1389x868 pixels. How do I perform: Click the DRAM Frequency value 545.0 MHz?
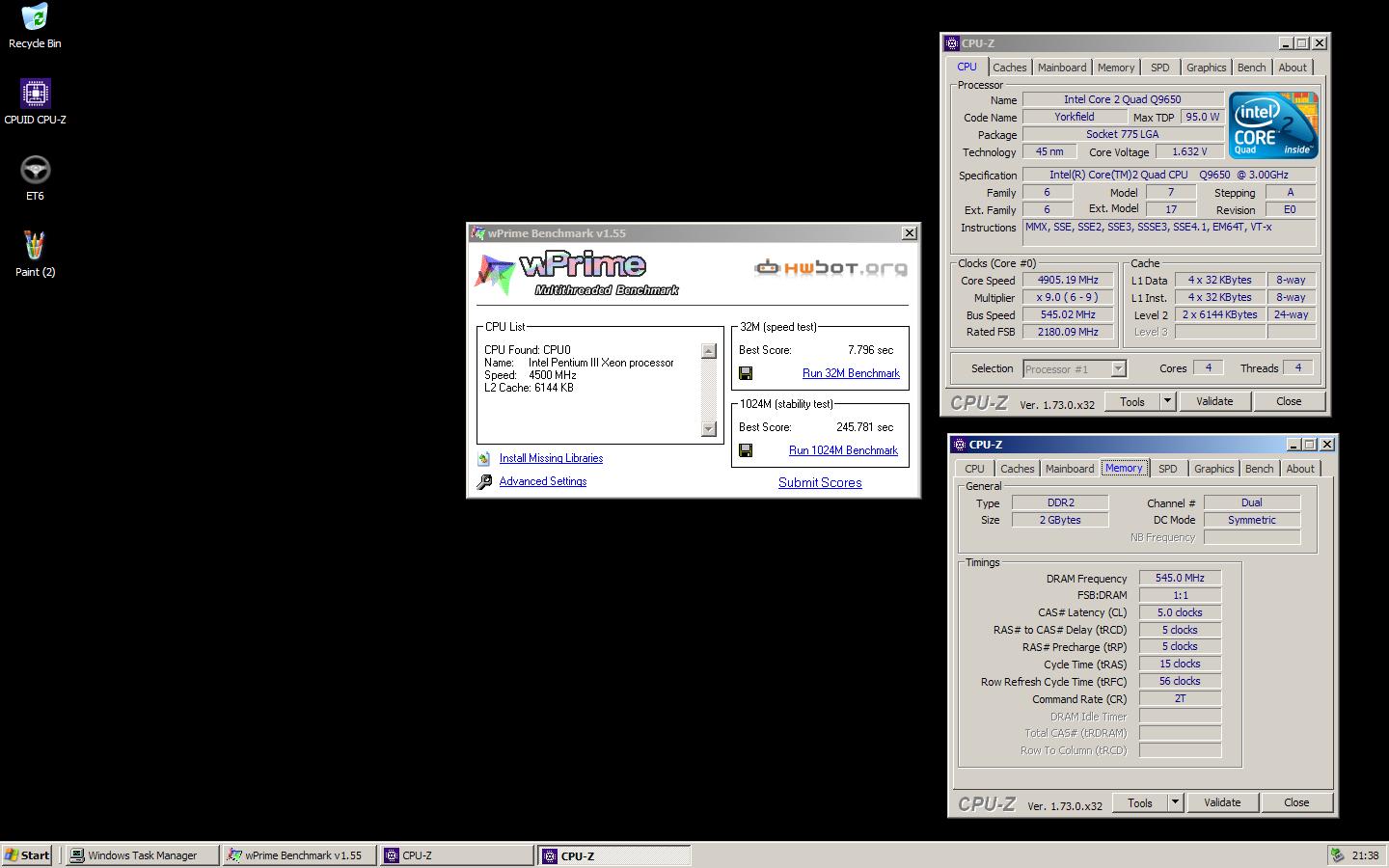pyautogui.click(x=1180, y=578)
